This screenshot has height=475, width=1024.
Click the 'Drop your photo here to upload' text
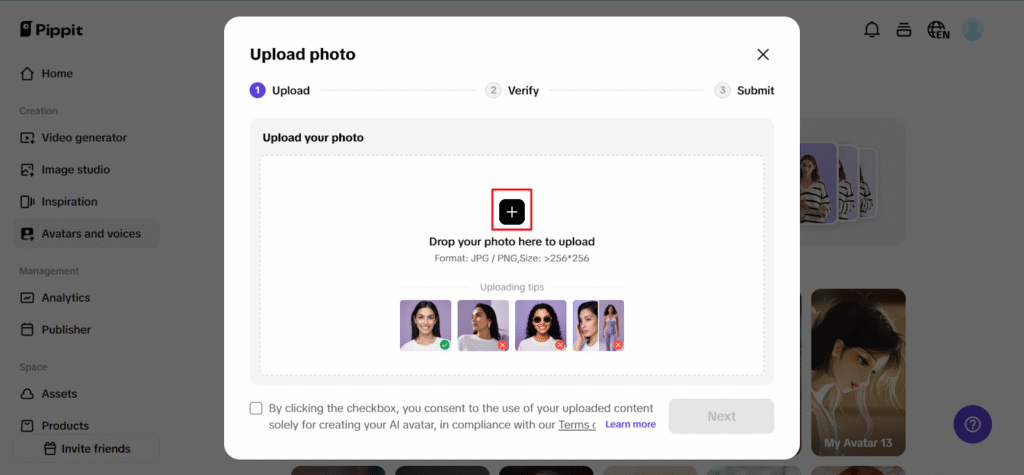point(512,242)
